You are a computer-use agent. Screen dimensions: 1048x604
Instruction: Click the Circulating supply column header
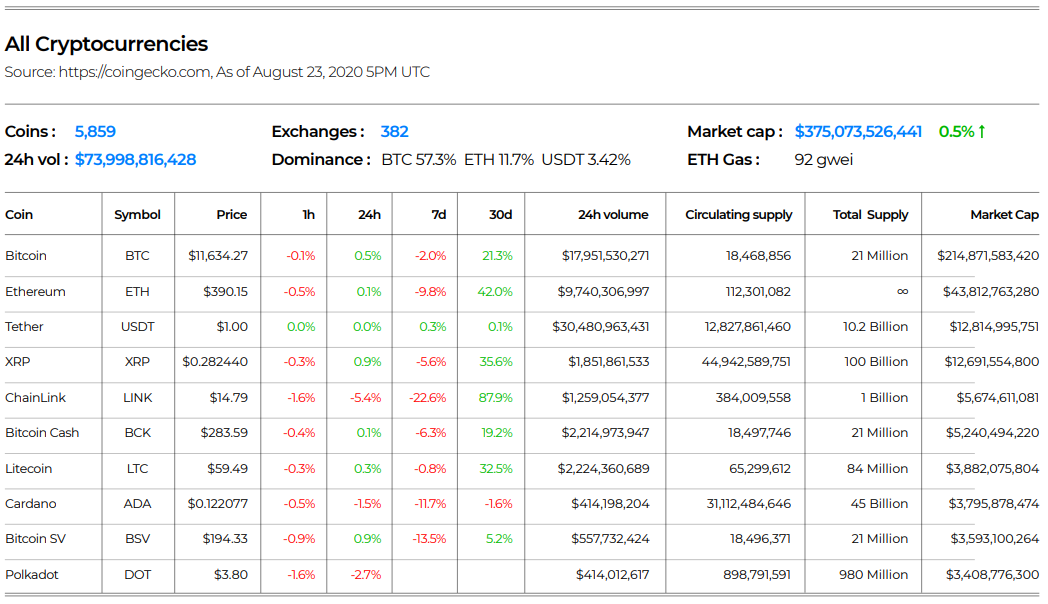pyautogui.click(x=739, y=214)
